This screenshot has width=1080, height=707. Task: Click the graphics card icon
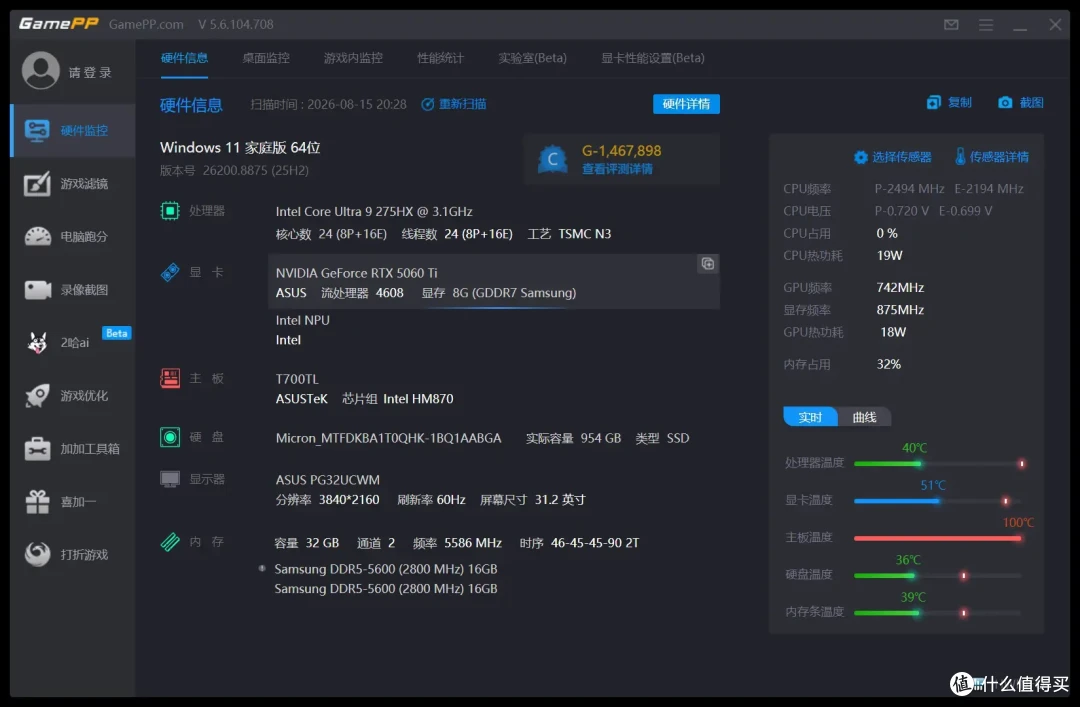[170, 272]
